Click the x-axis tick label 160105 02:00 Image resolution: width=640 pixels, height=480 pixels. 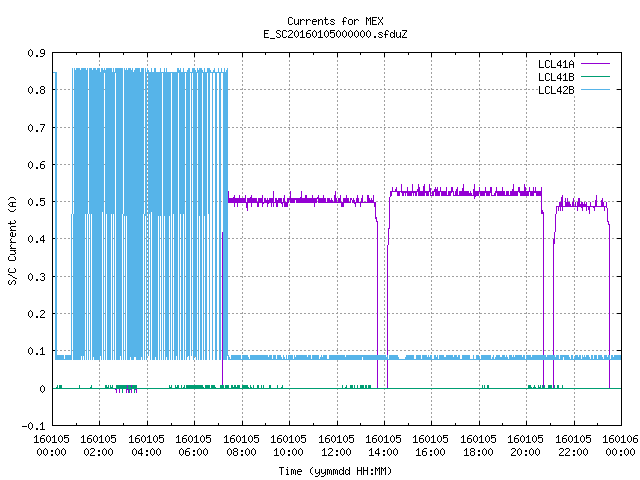98,446
